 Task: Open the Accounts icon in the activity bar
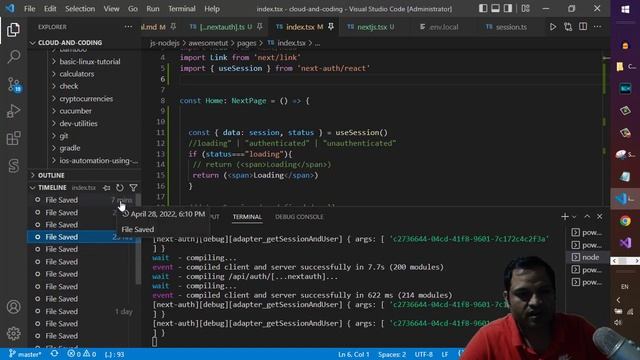(13, 307)
